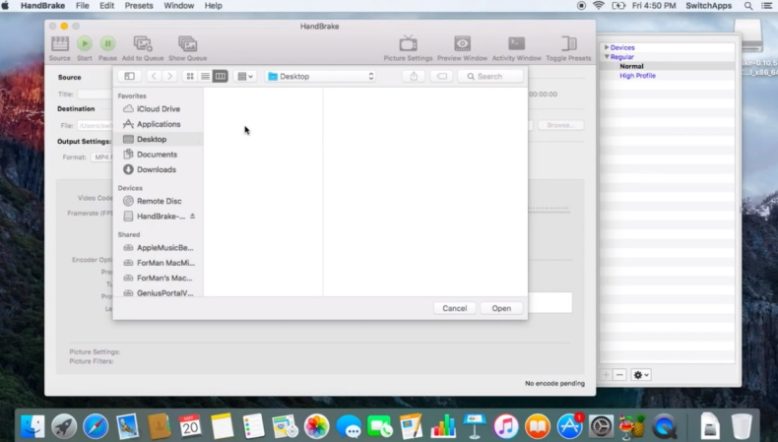778x442 pixels.
Task: Show the Activity Window
Action: coord(516,44)
